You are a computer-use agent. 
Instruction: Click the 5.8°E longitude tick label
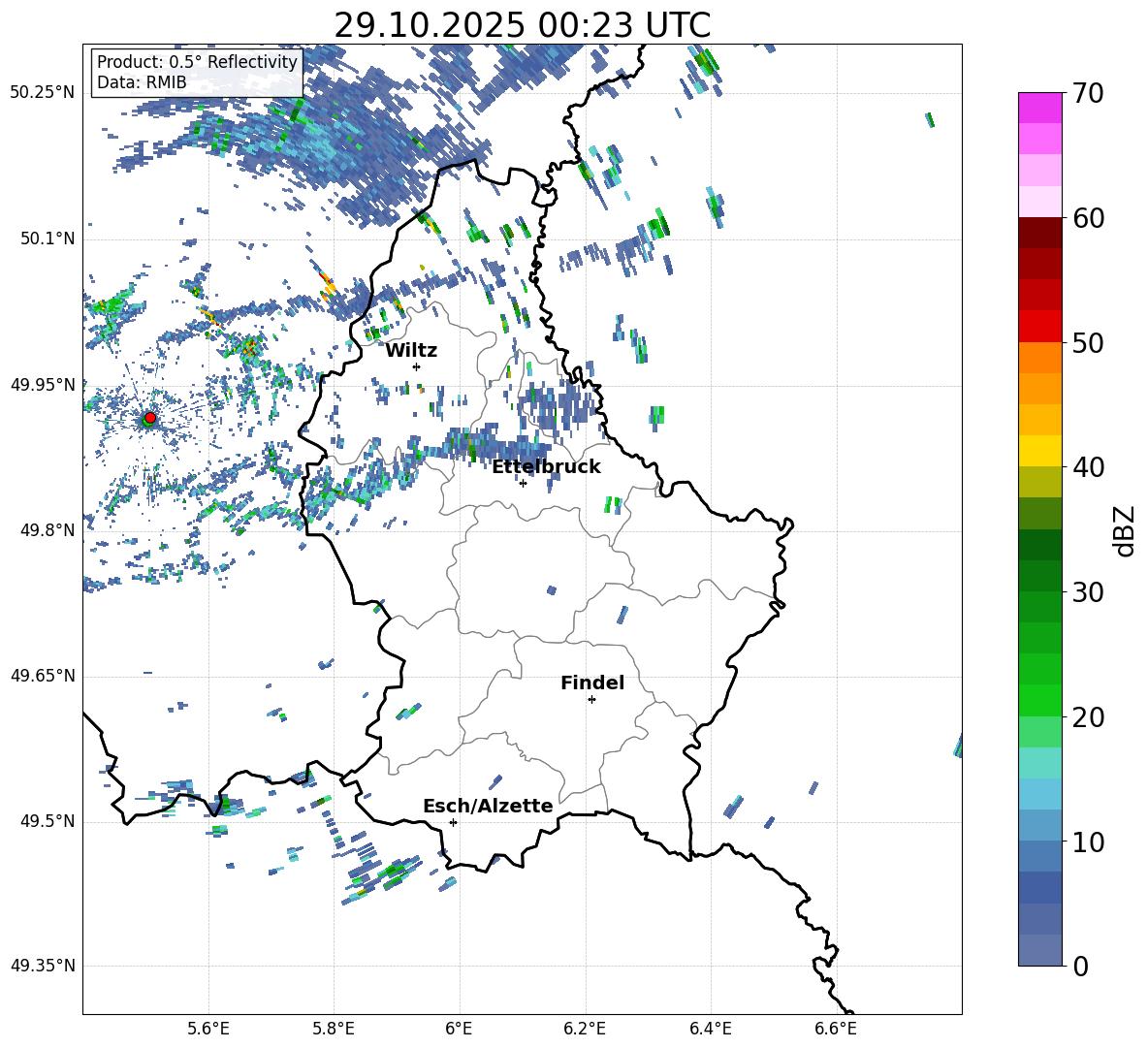(x=334, y=1029)
